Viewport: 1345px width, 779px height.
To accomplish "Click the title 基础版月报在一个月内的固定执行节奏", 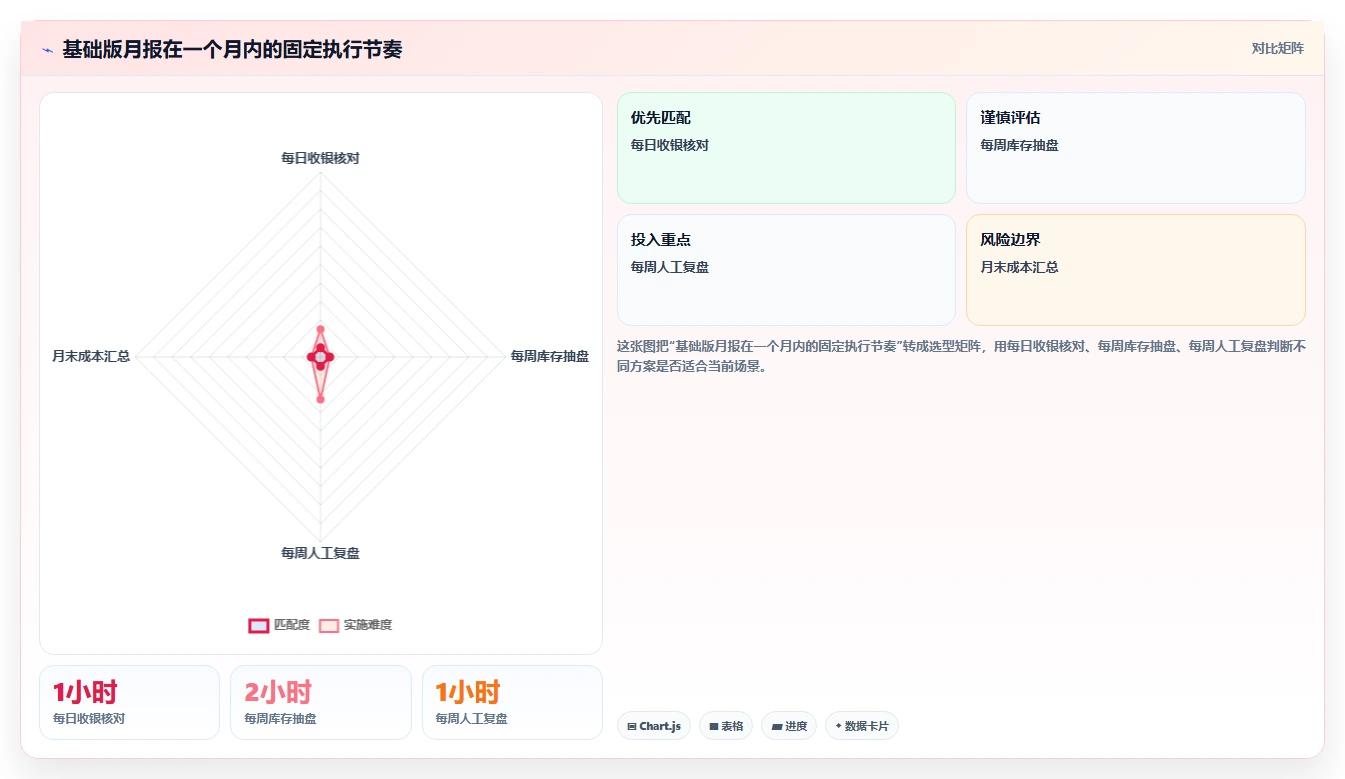I will pos(233,50).
